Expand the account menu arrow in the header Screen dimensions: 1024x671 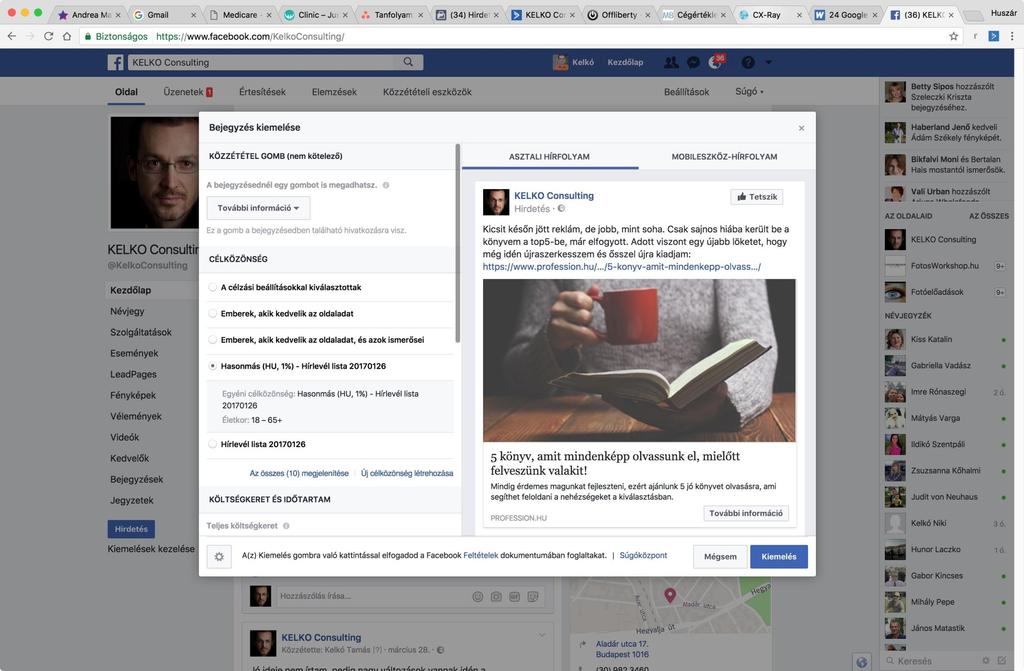coord(769,62)
